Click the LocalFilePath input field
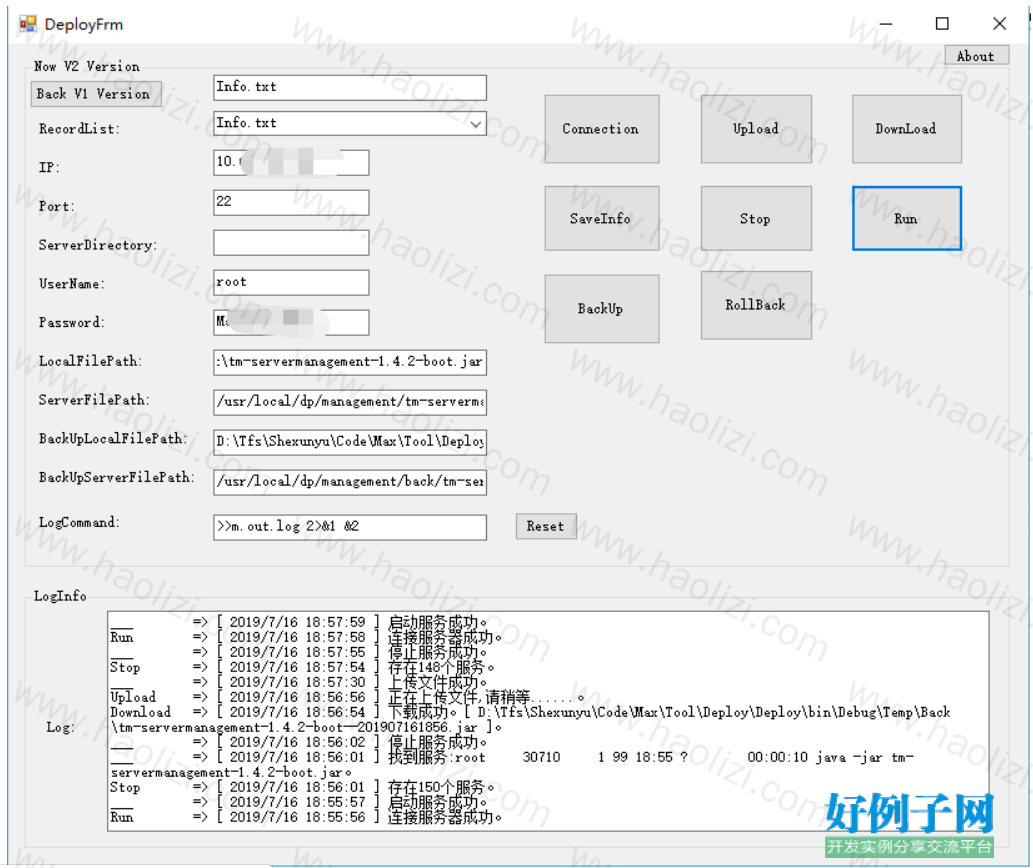Image resolution: width=1033 pixels, height=868 pixels. 350,363
